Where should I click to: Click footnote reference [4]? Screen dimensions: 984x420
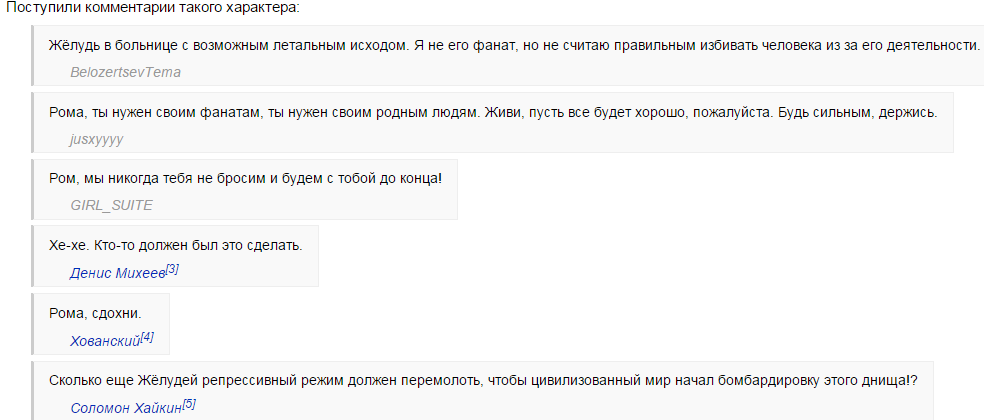pyautogui.click(x=147, y=337)
